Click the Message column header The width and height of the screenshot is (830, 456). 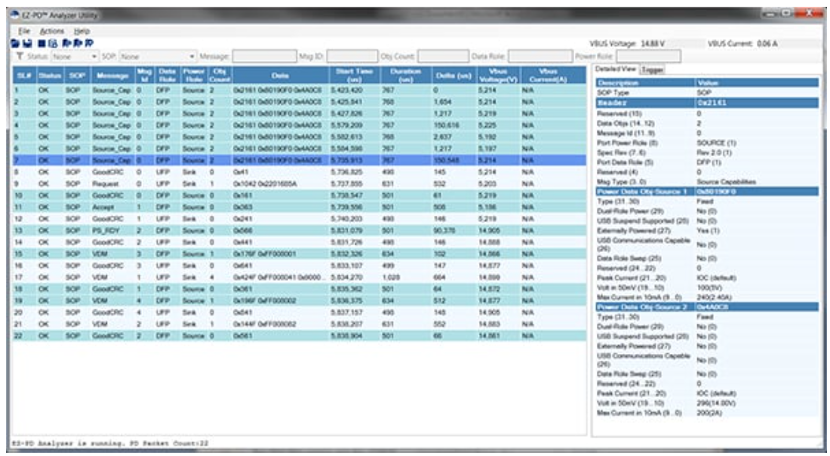point(111,75)
